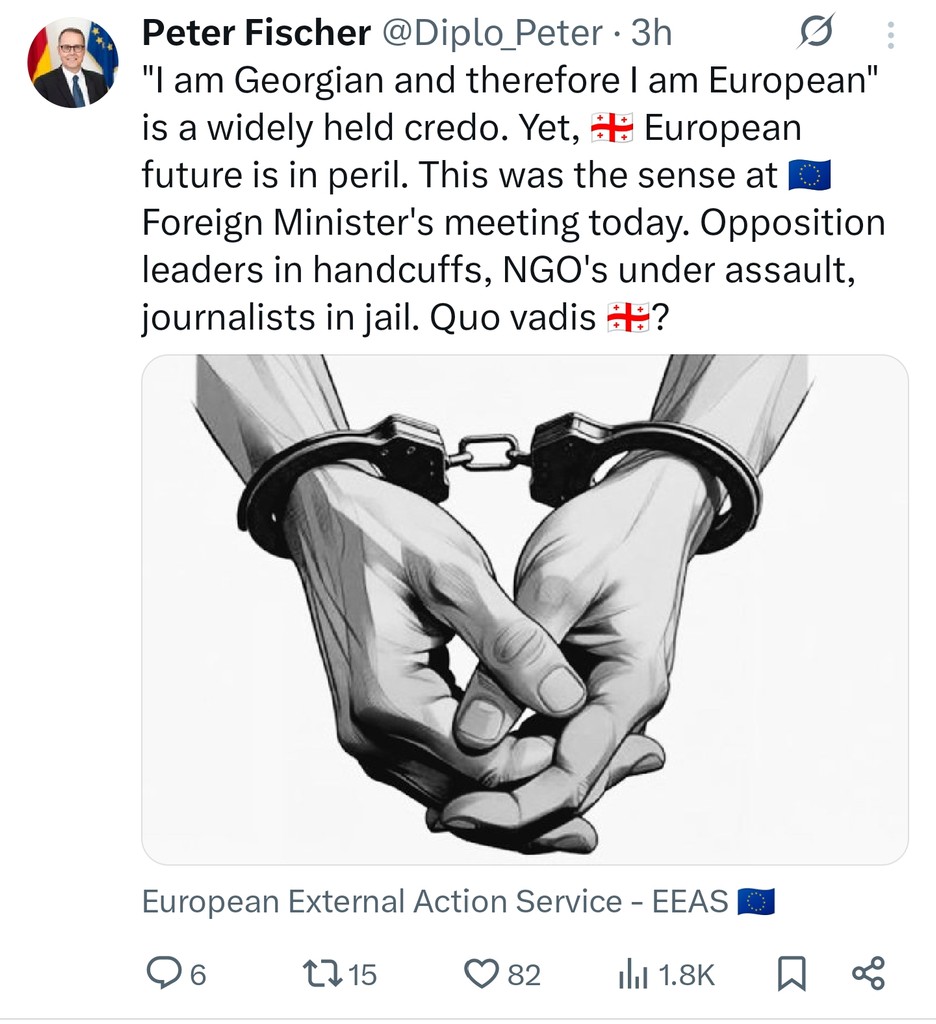Like the post with the heart icon
The image size is (936, 1024).
(484, 973)
